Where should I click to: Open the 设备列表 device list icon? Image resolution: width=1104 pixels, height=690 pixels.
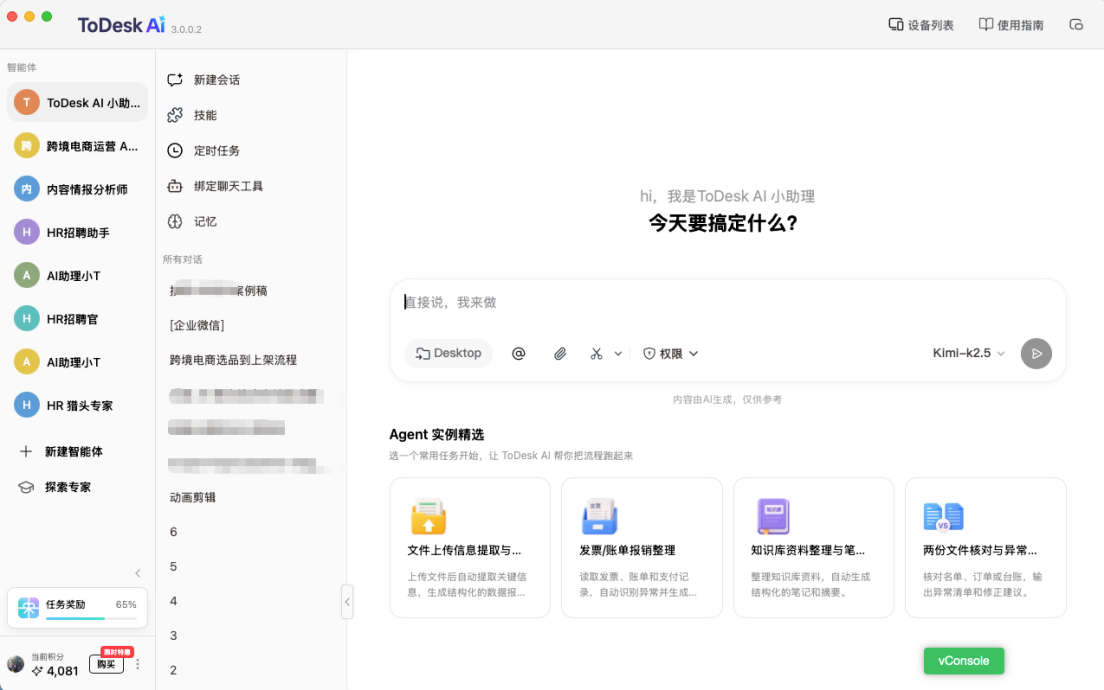tap(896, 25)
